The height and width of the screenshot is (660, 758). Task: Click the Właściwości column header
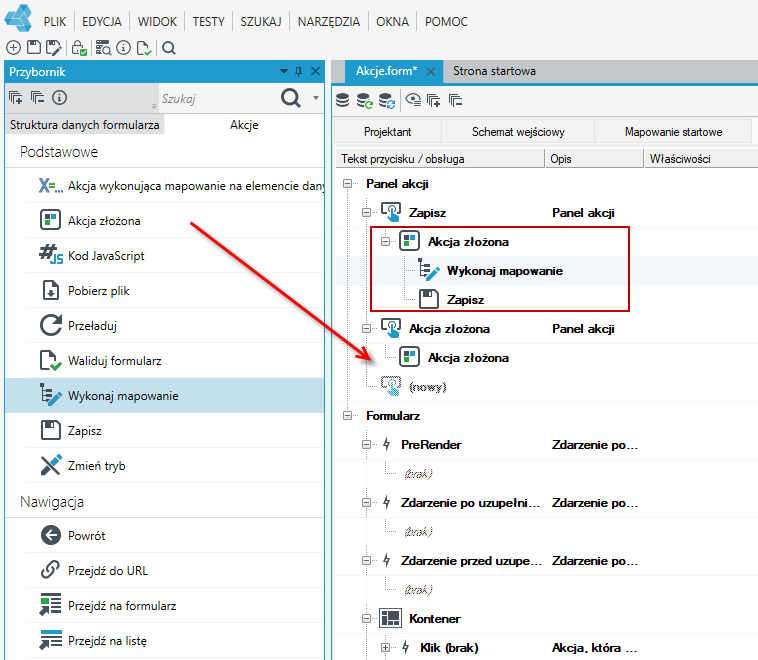point(701,159)
